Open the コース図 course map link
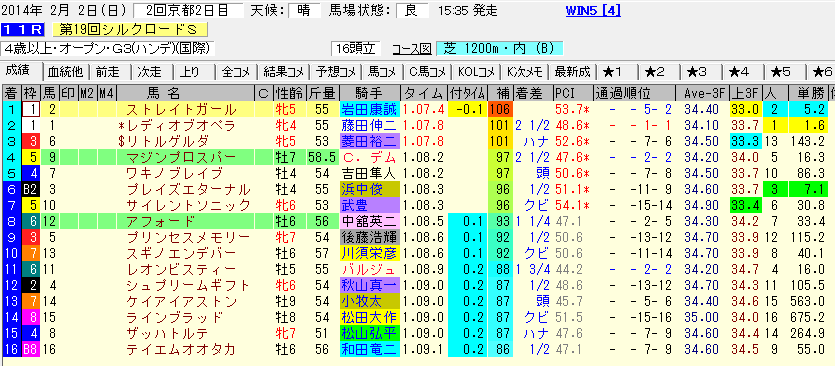The width and height of the screenshot is (835, 366). pos(411,48)
